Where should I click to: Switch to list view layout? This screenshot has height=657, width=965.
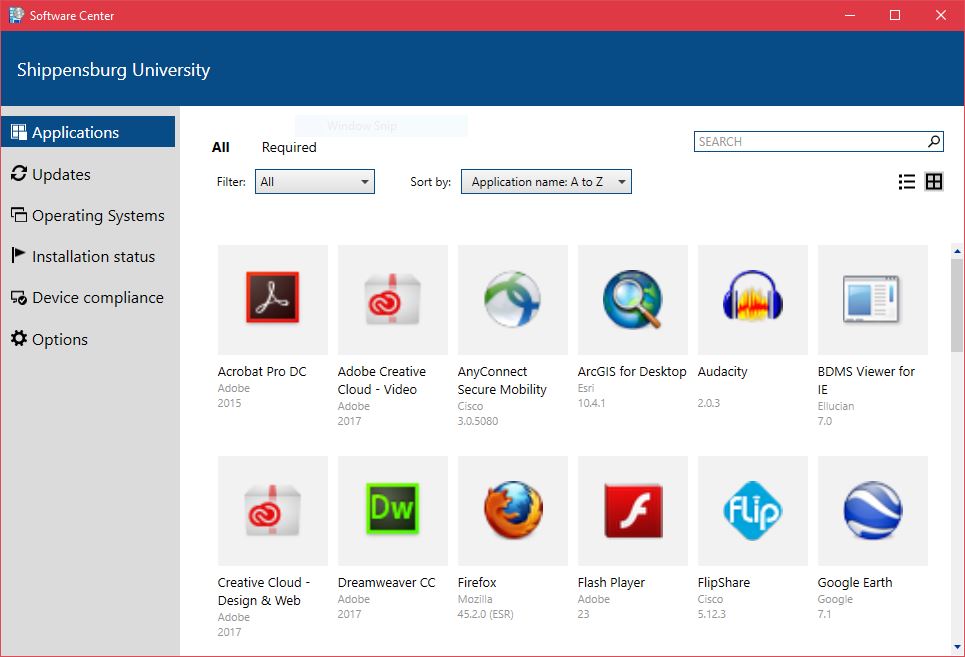point(907,182)
